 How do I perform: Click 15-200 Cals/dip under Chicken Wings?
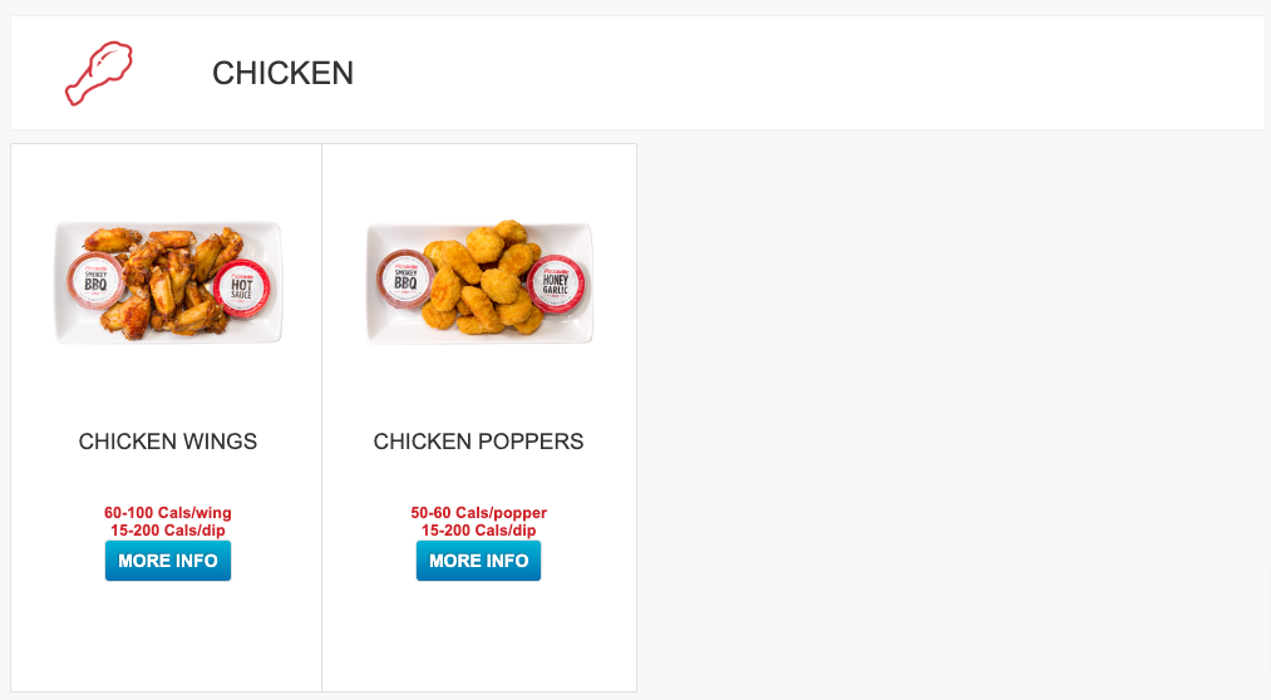click(168, 530)
